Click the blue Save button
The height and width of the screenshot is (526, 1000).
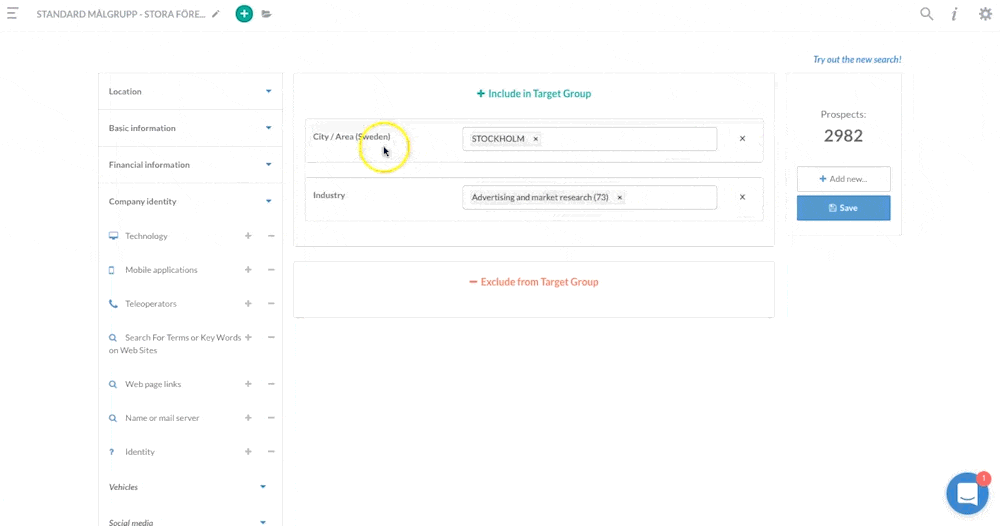843,208
